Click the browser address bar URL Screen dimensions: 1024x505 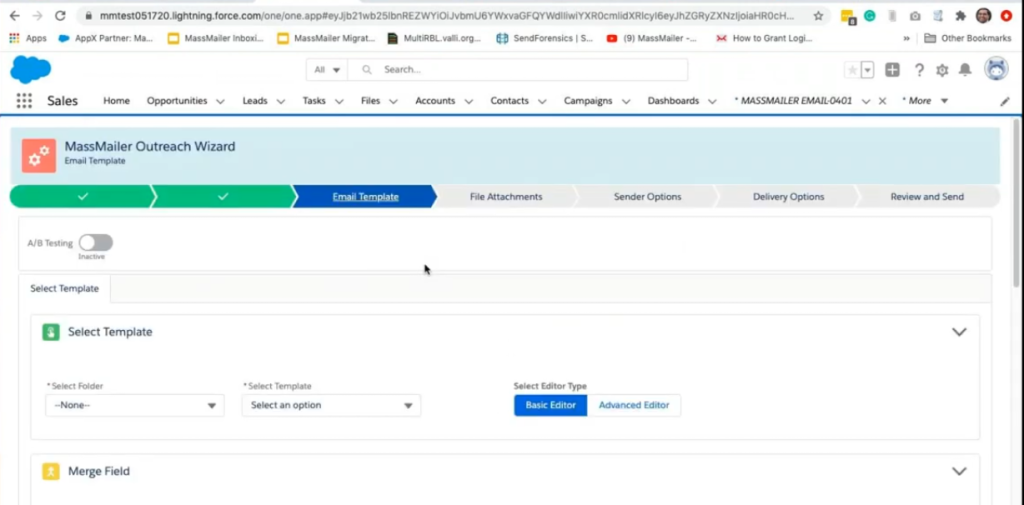(448, 16)
